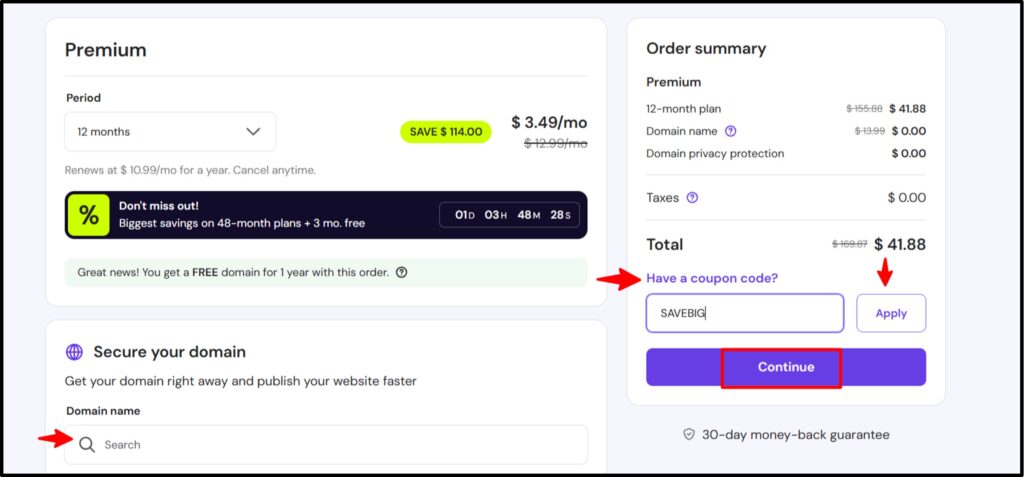Screen dimensions: 1024x477
Task: Click the question mark next to Domain name
Action: click(x=731, y=131)
